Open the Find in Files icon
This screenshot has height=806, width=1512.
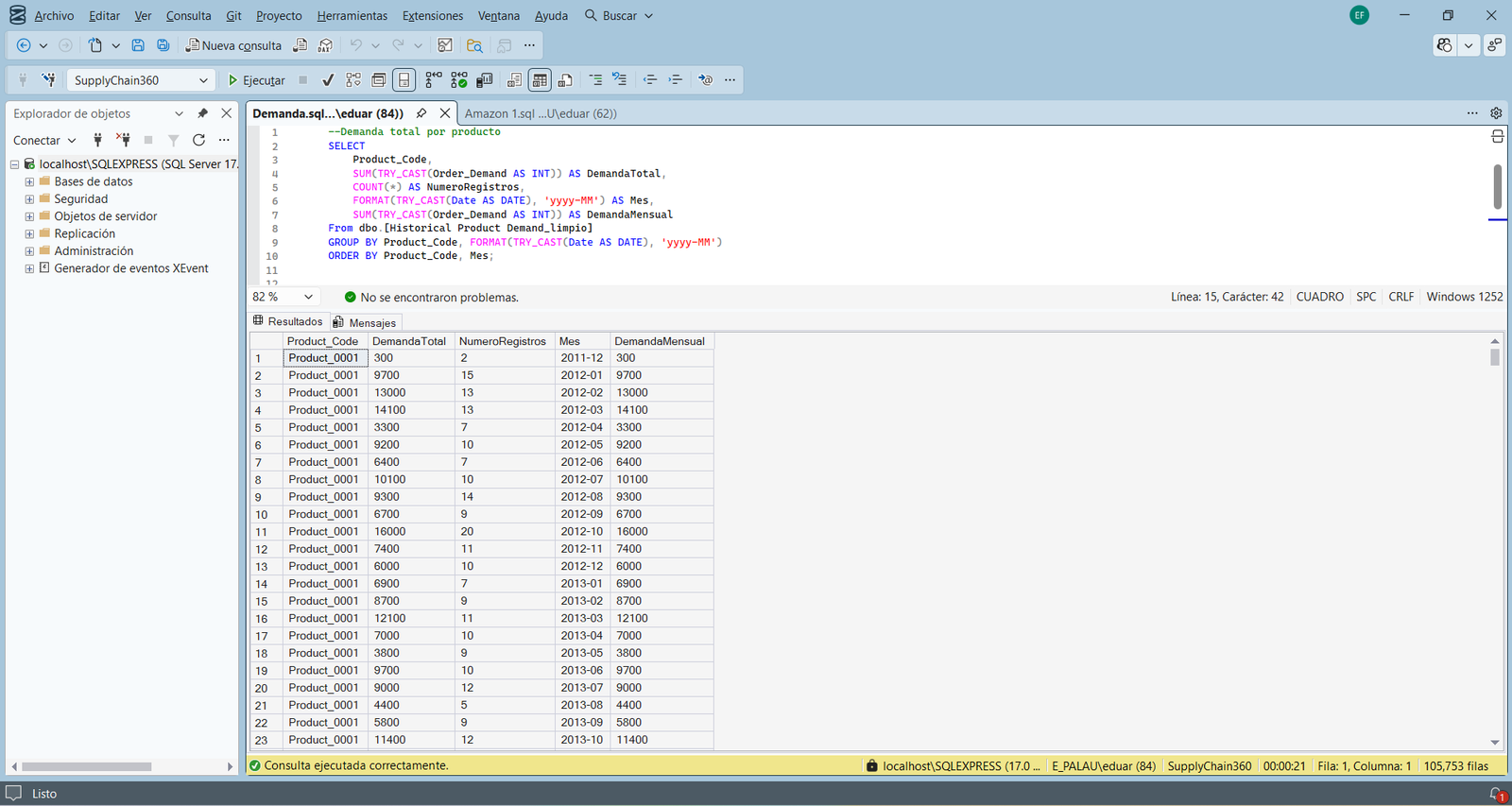tap(474, 45)
